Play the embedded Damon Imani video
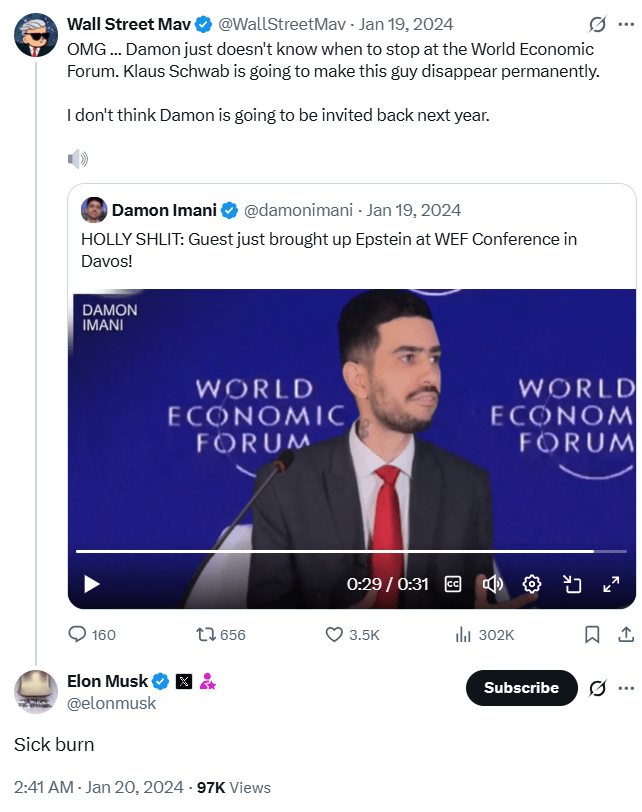The image size is (642, 812). [91, 584]
